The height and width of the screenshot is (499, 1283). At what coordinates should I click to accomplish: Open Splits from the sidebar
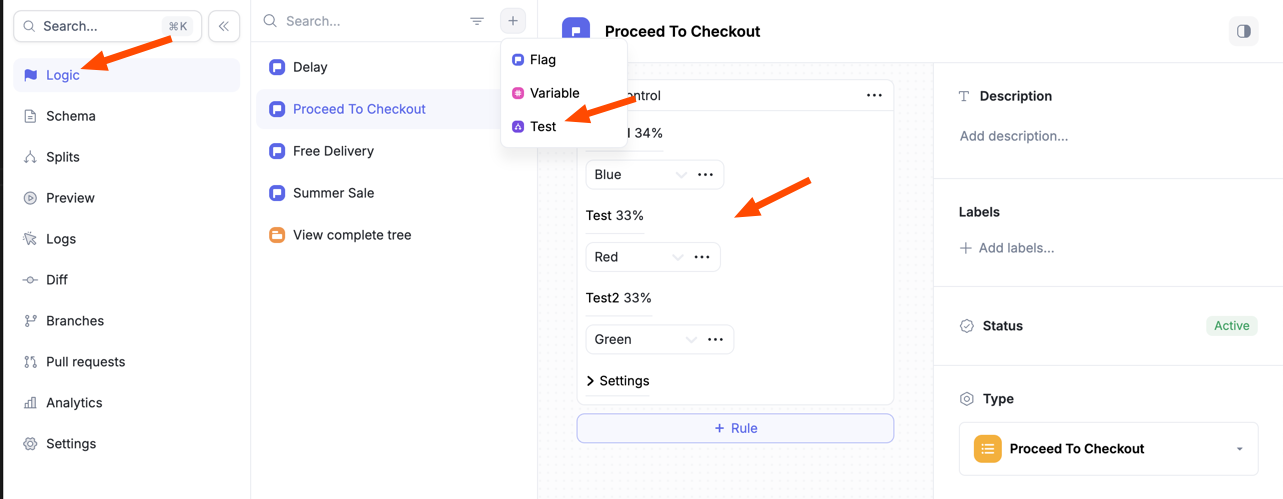63,157
